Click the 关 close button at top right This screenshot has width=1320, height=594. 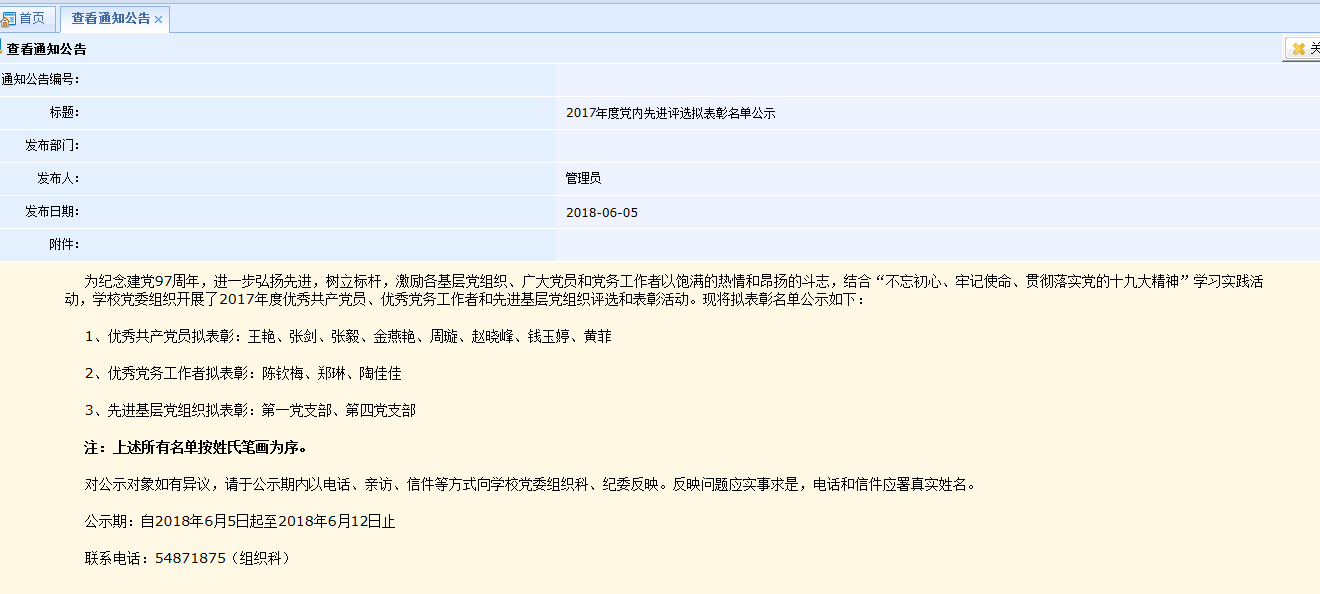tap(1304, 48)
